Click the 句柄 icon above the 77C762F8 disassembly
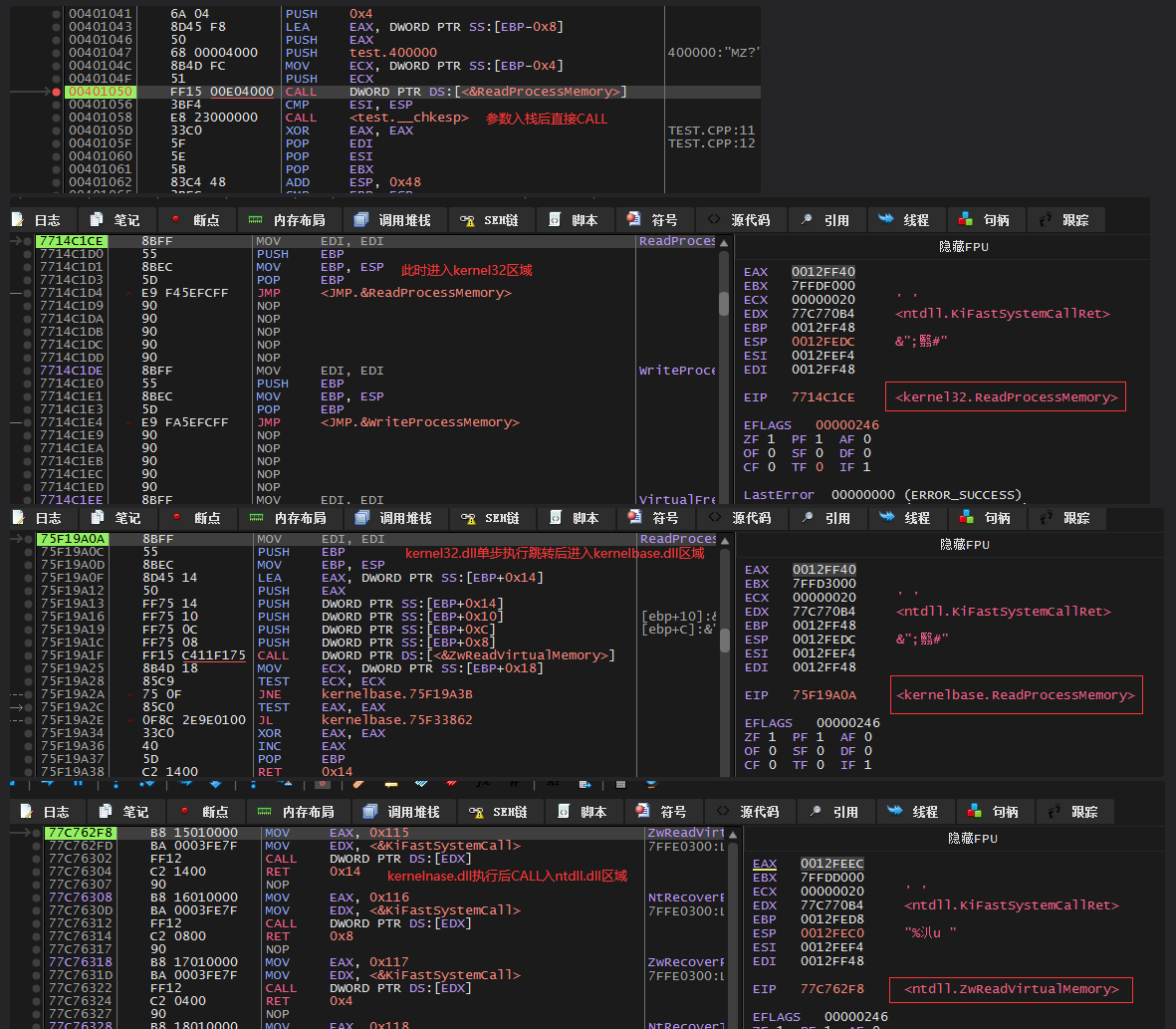1176x1029 pixels. 975,812
